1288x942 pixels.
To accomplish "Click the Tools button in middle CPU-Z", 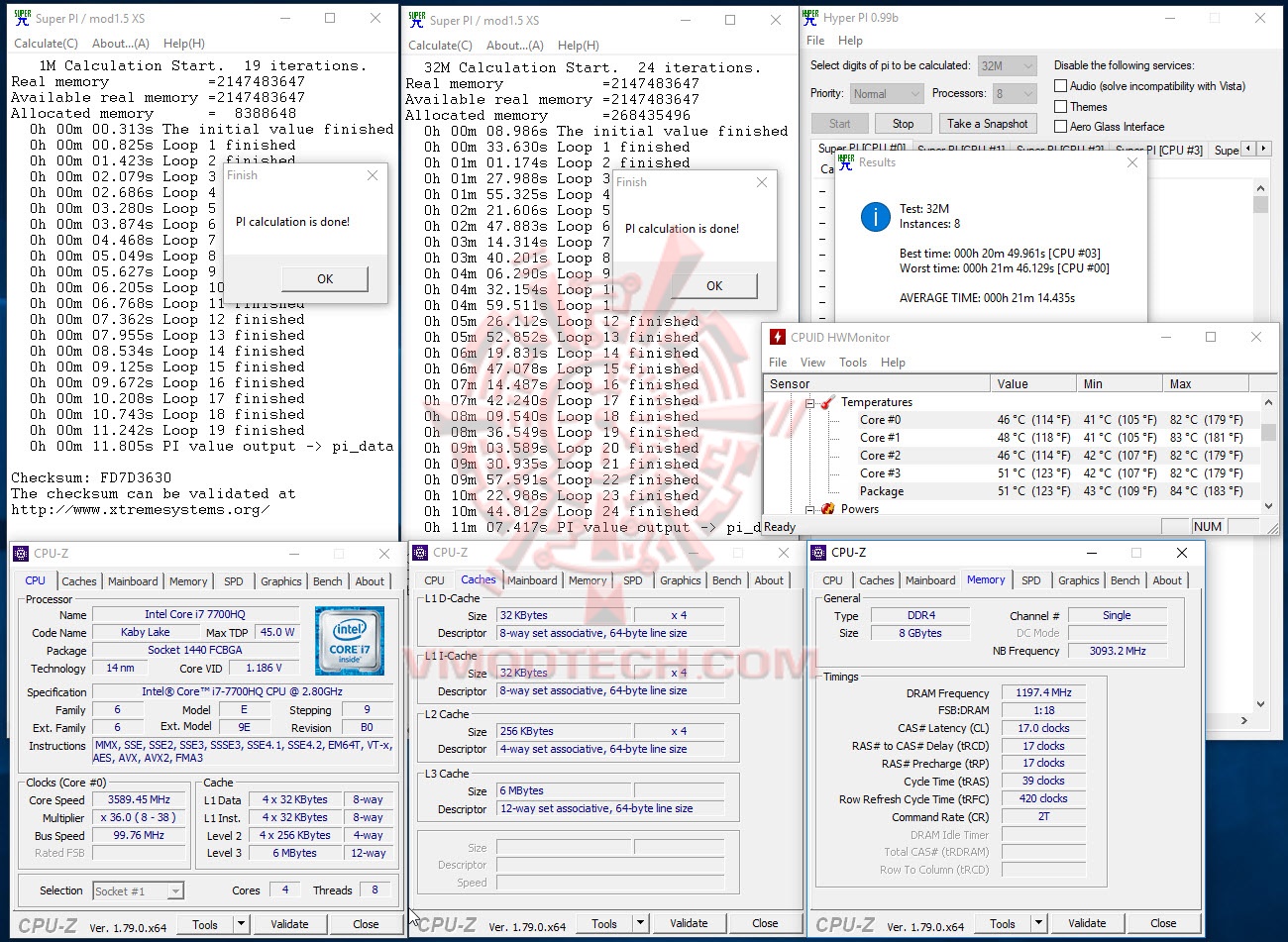I will 604,923.
